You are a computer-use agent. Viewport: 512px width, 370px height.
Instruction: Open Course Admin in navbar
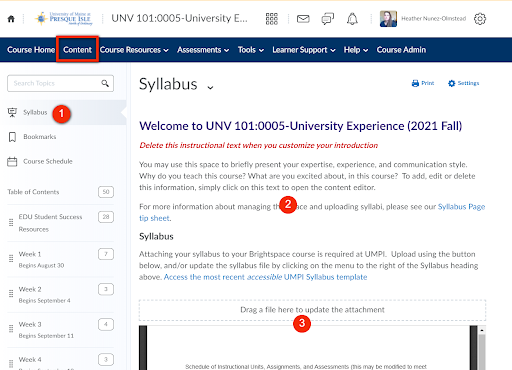coord(401,50)
